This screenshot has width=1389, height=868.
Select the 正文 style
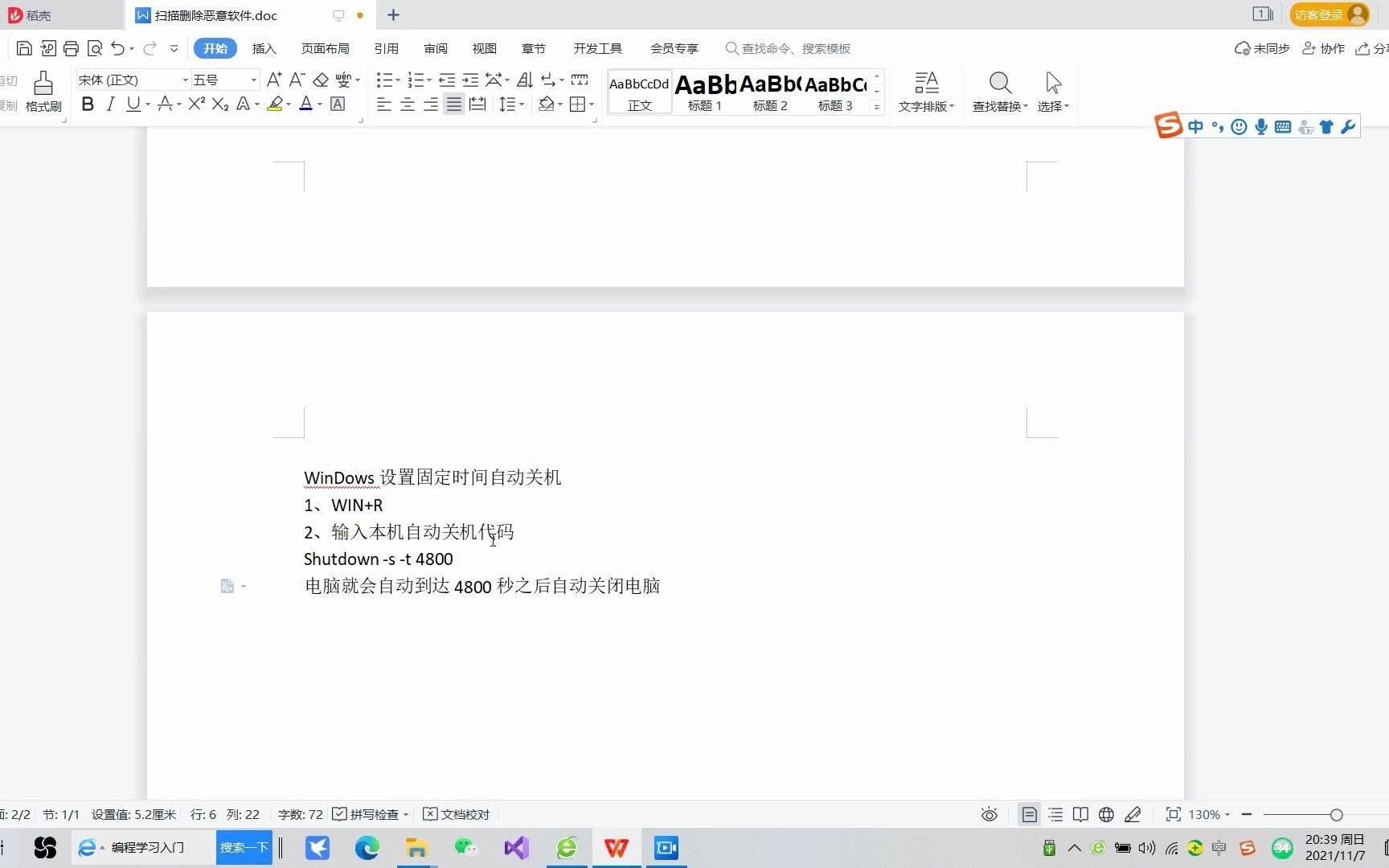639,92
